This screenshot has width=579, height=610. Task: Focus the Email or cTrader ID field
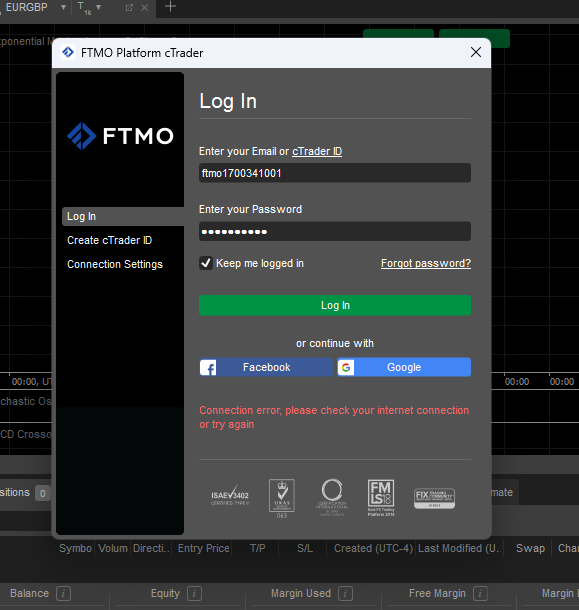335,173
